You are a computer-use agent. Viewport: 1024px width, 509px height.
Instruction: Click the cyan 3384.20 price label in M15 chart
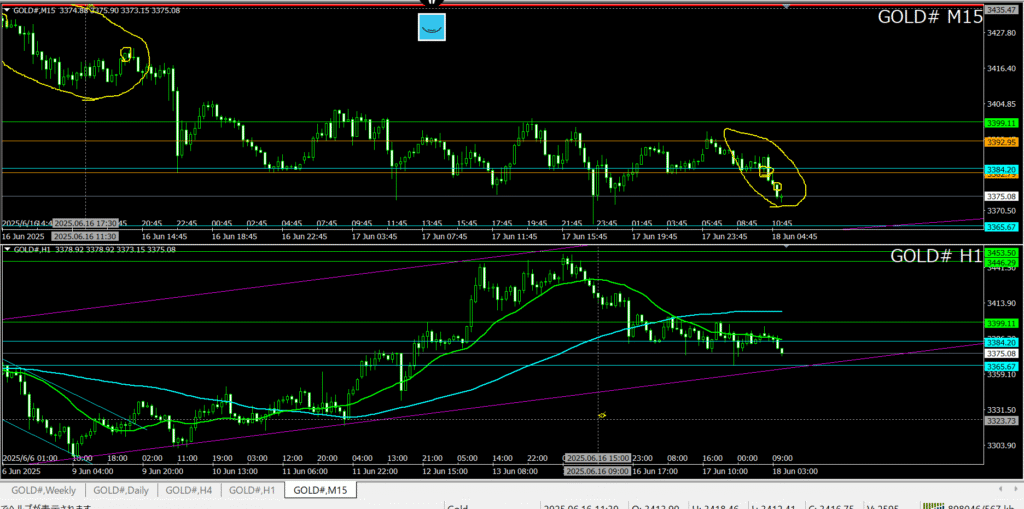[x=1003, y=169]
